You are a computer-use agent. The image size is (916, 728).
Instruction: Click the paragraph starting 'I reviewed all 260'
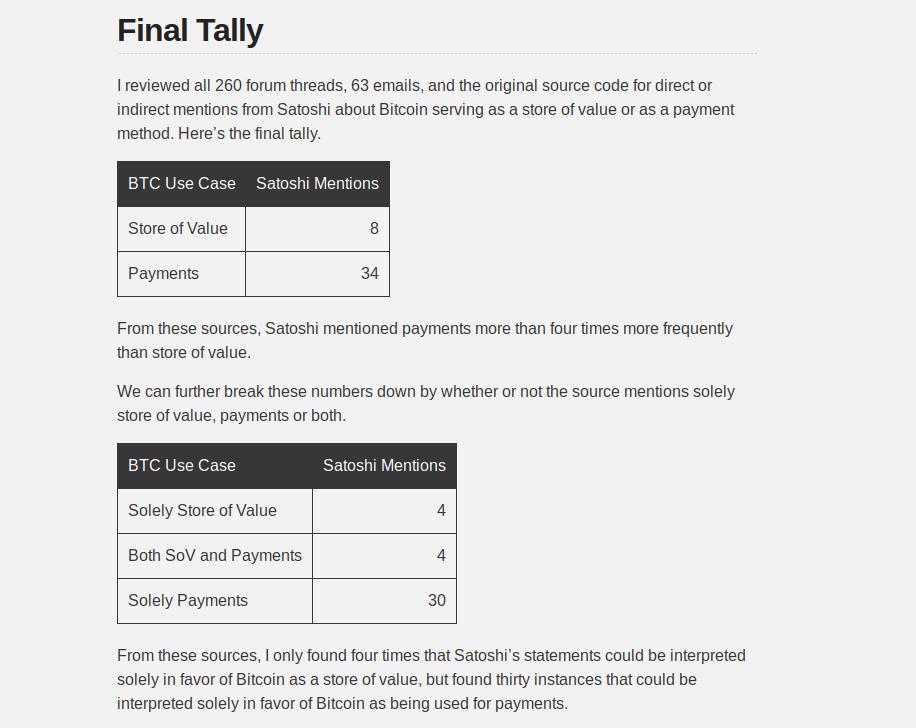coord(425,109)
